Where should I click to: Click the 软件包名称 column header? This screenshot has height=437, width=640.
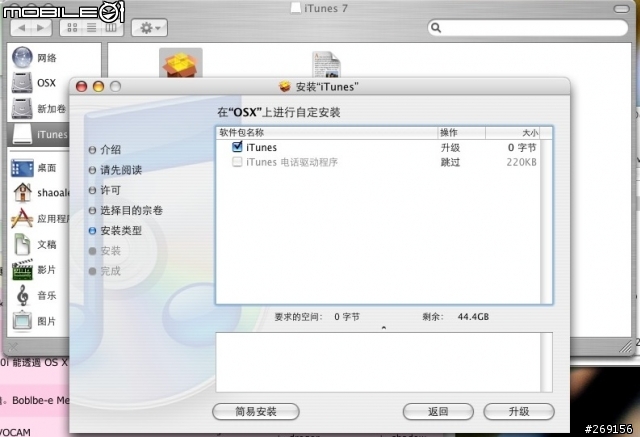click(327, 133)
